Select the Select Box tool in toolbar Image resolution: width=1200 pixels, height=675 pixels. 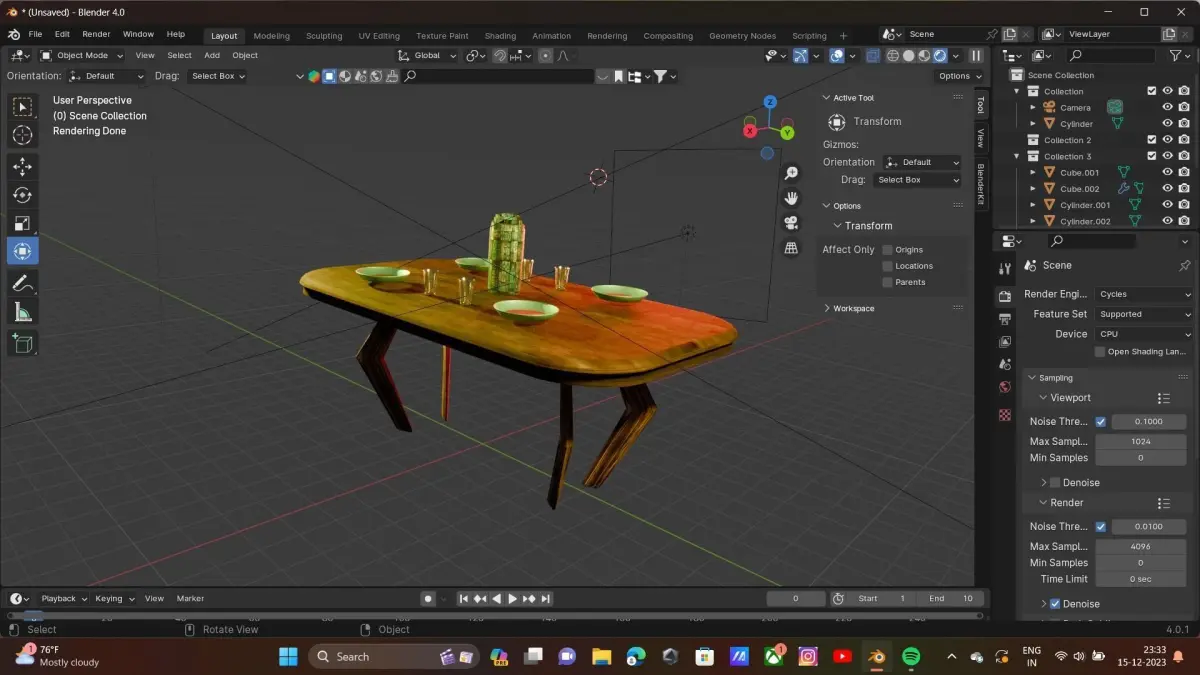click(22, 107)
